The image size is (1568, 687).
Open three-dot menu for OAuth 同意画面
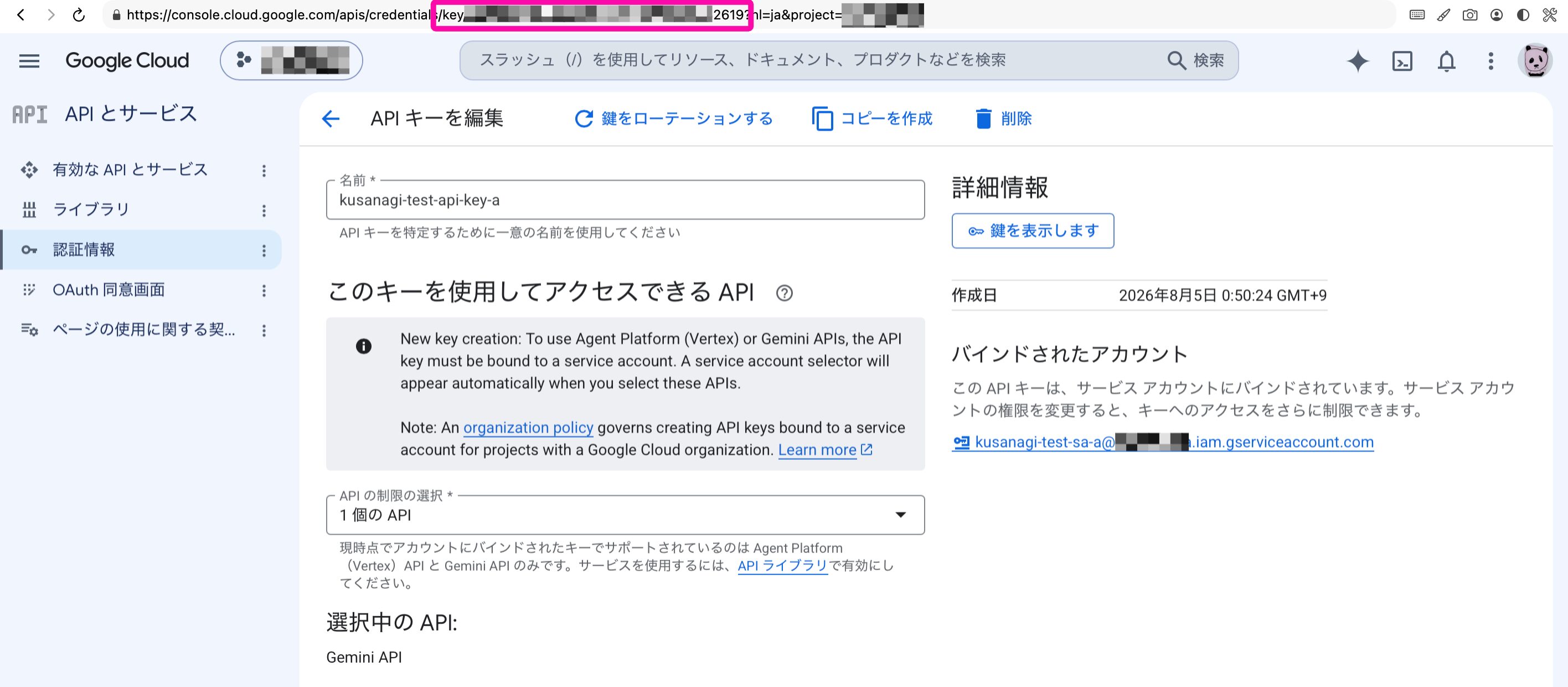tap(264, 290)
